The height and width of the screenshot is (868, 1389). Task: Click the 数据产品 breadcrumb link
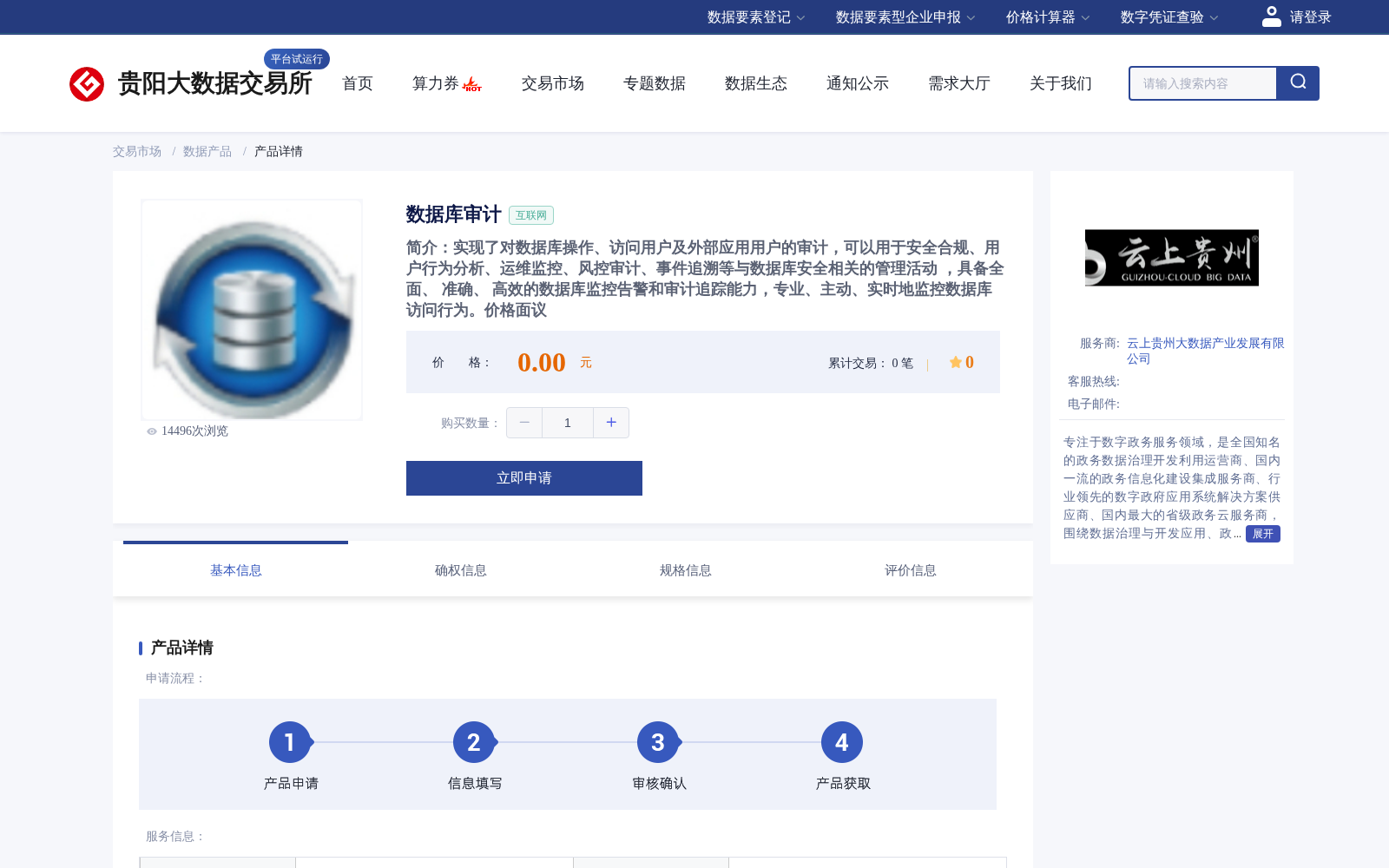point(207,151)
